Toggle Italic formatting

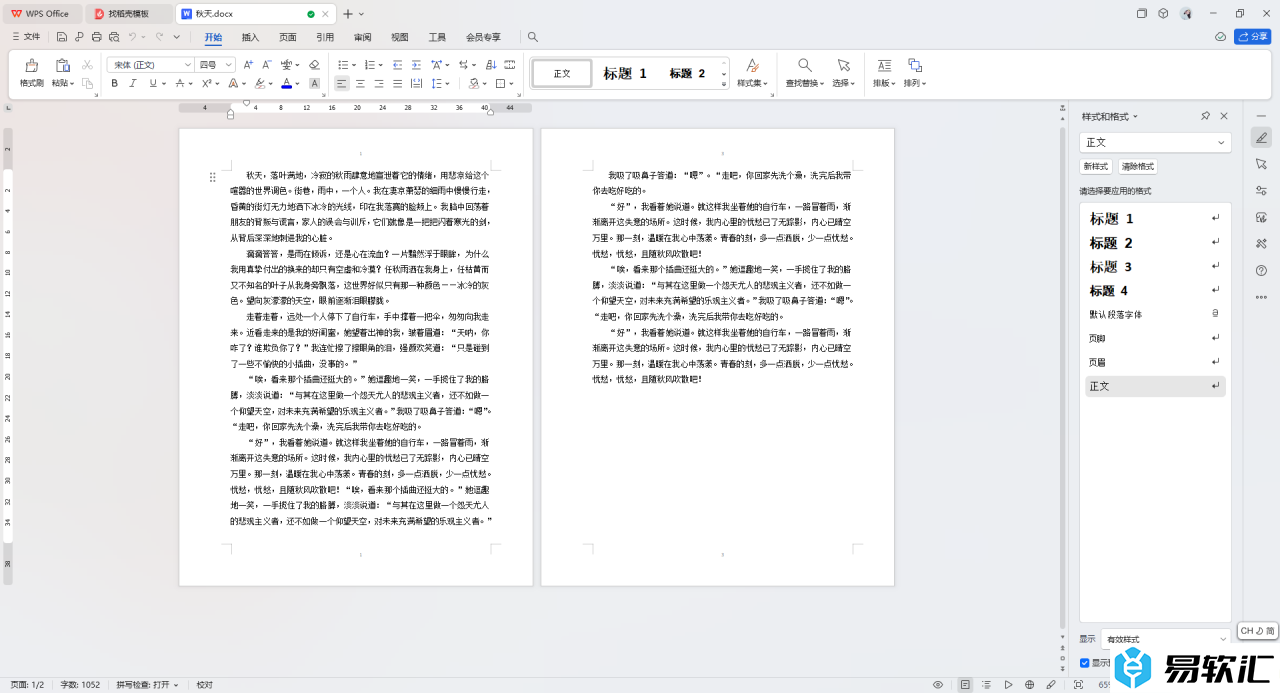133,83
